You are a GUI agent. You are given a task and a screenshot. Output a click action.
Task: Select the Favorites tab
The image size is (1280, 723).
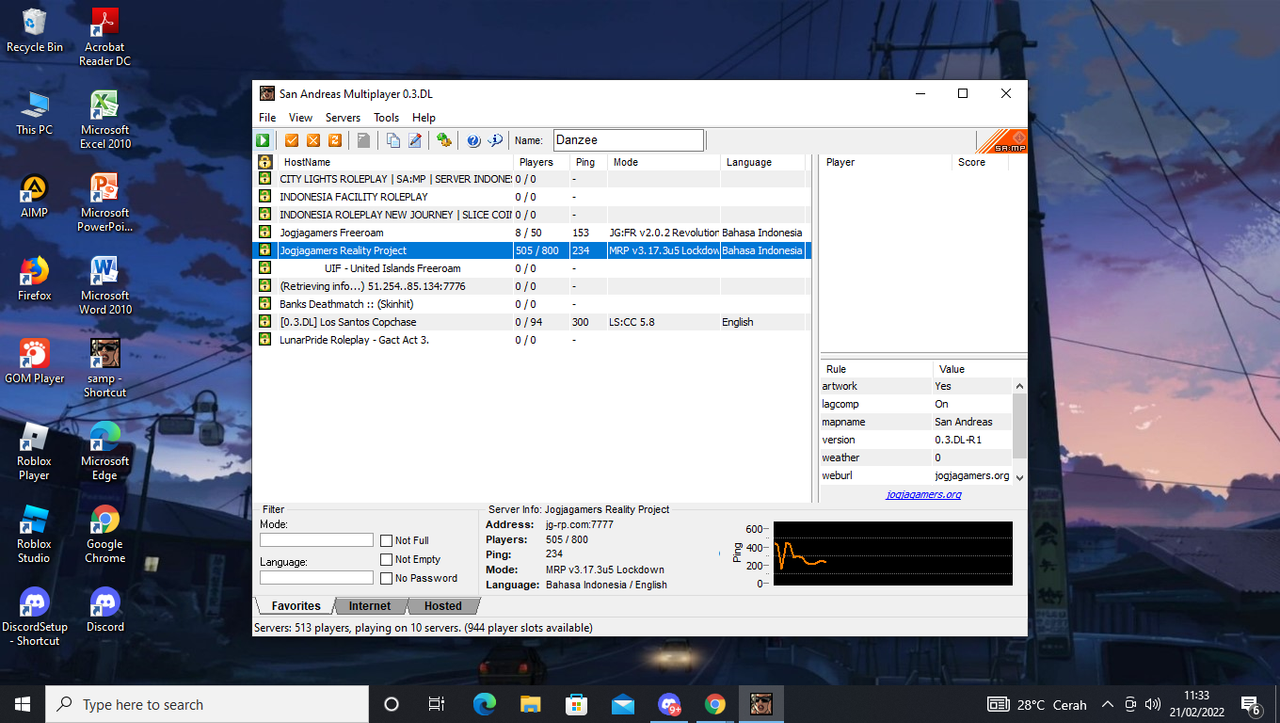[x=296, y=606]
